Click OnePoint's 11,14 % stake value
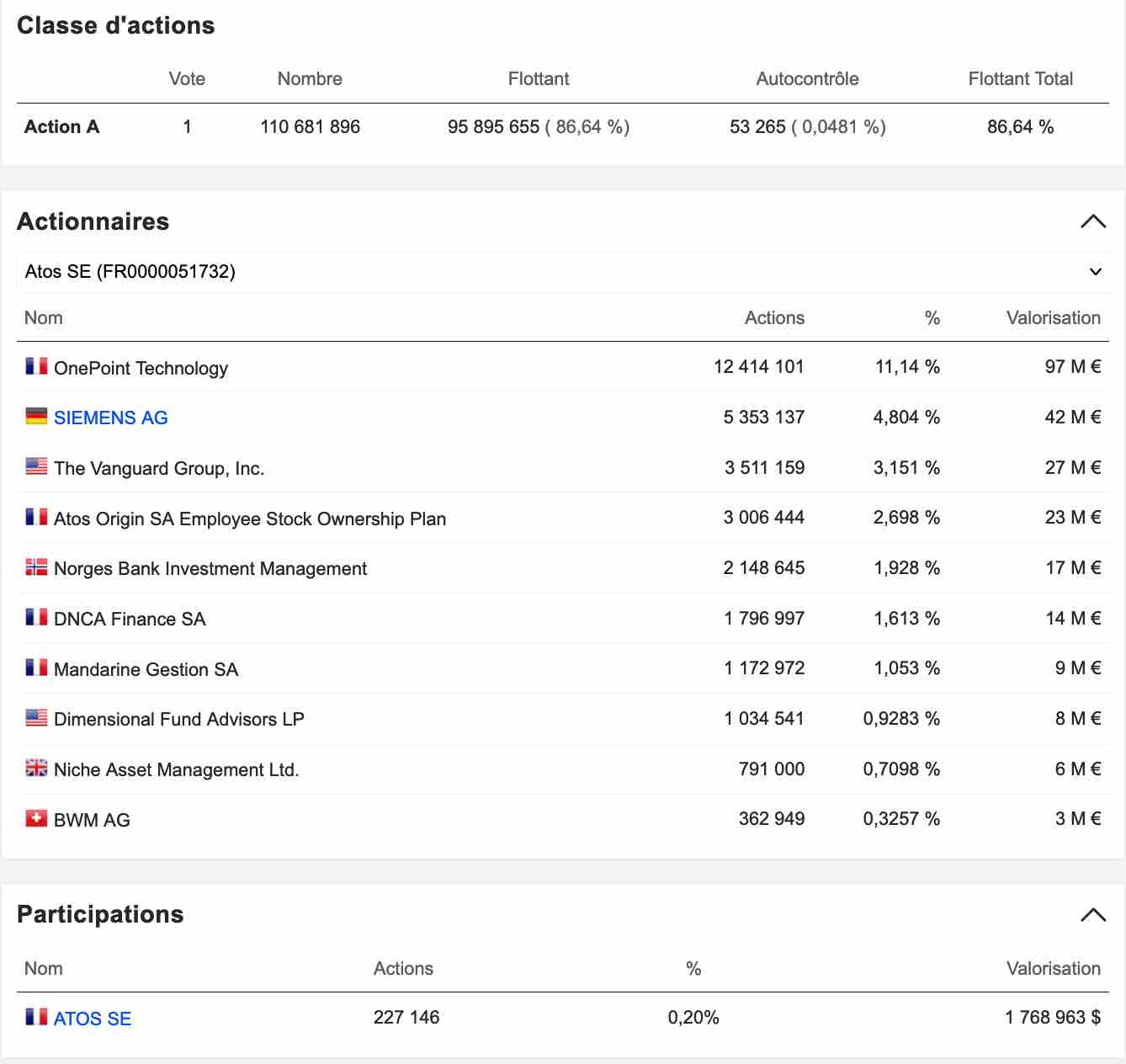 click(907, 366)
